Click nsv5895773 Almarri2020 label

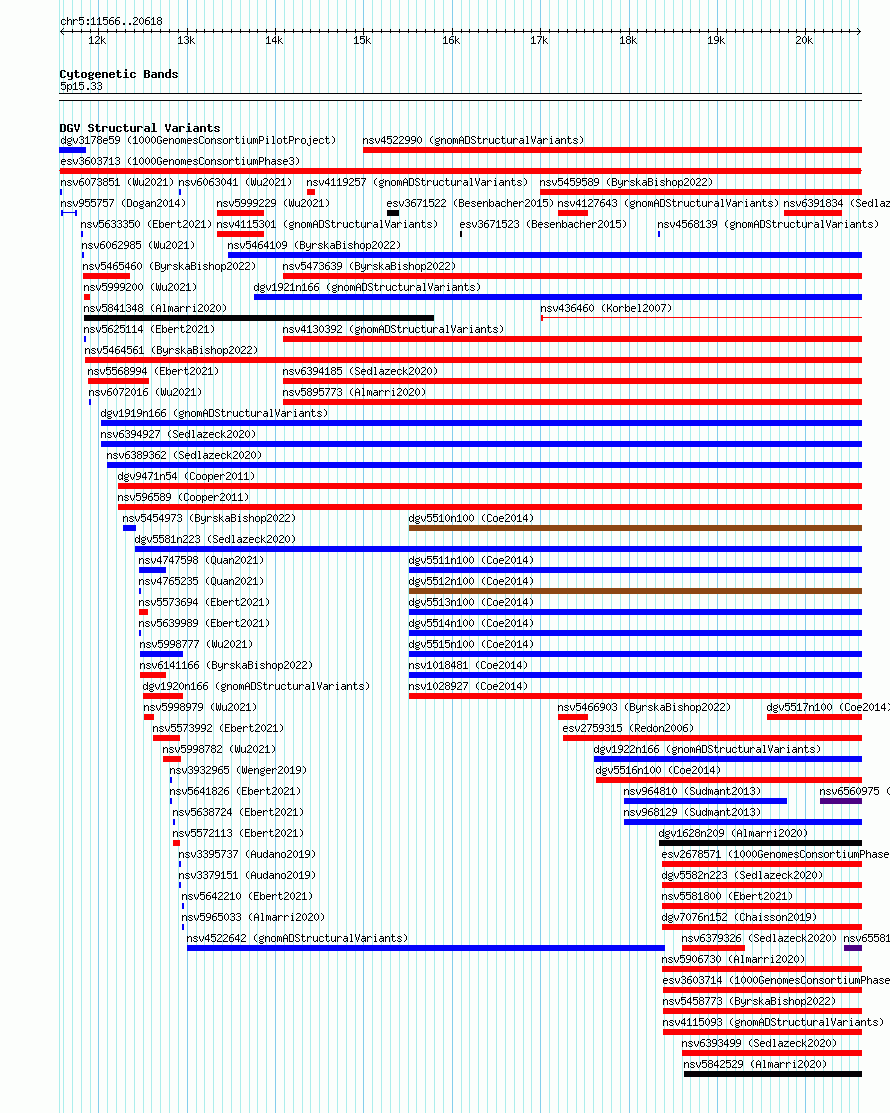[354, 393]
